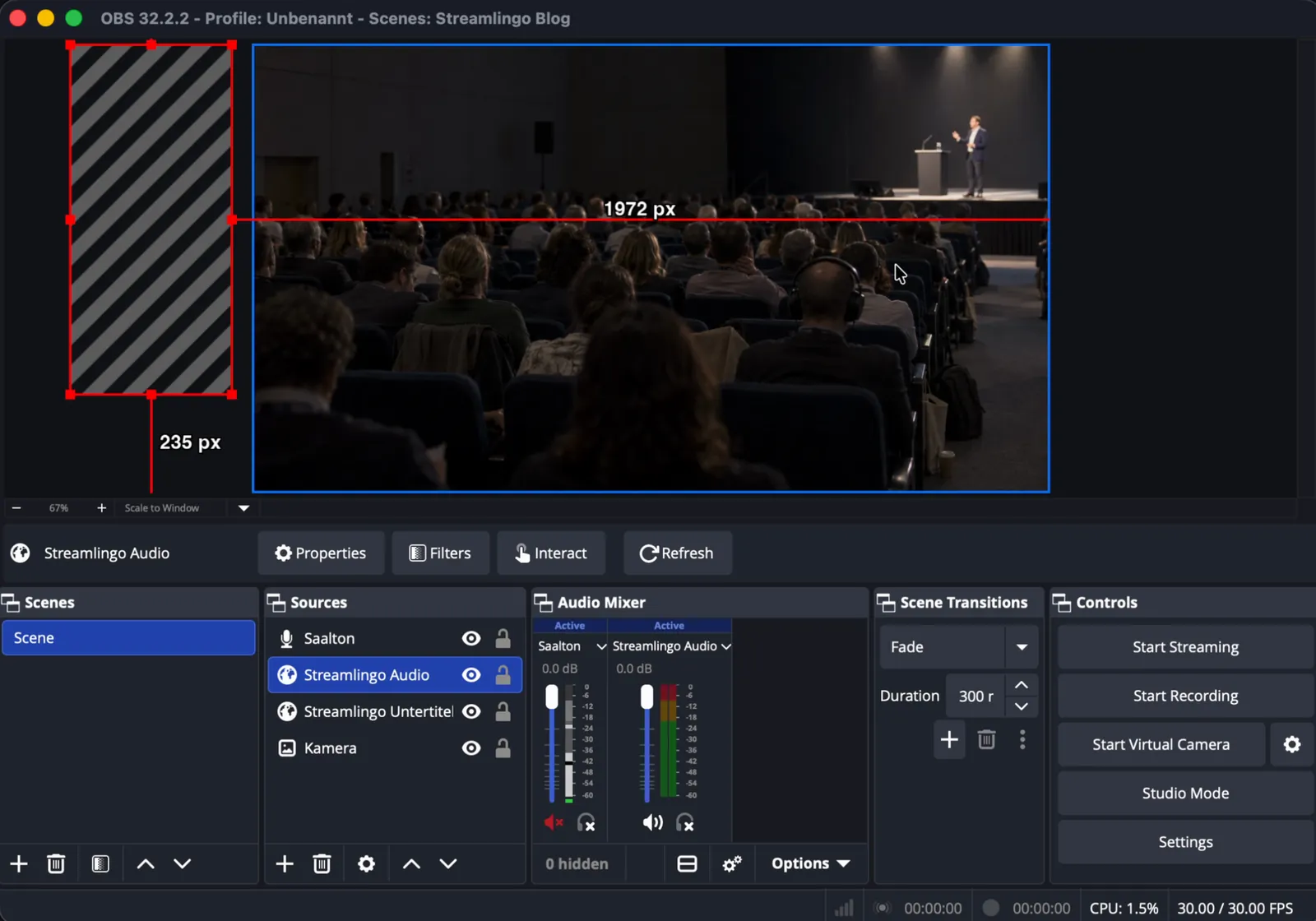The height and width of the screenshot is (921, 1316).
Task: Click the Audio Mixer dock panel icon
Action: tap(543, 603)
